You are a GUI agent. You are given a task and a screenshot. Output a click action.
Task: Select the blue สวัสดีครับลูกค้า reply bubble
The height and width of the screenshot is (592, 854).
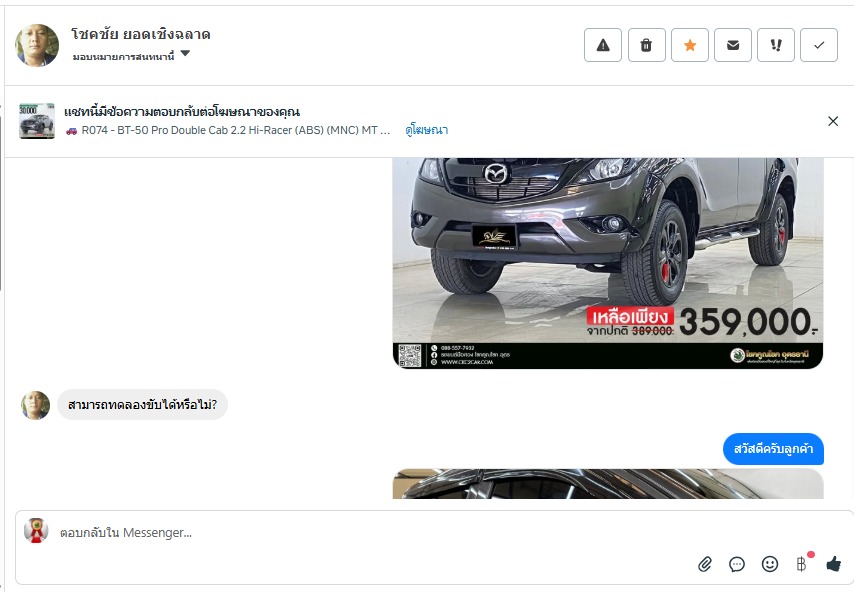[773, 449]
